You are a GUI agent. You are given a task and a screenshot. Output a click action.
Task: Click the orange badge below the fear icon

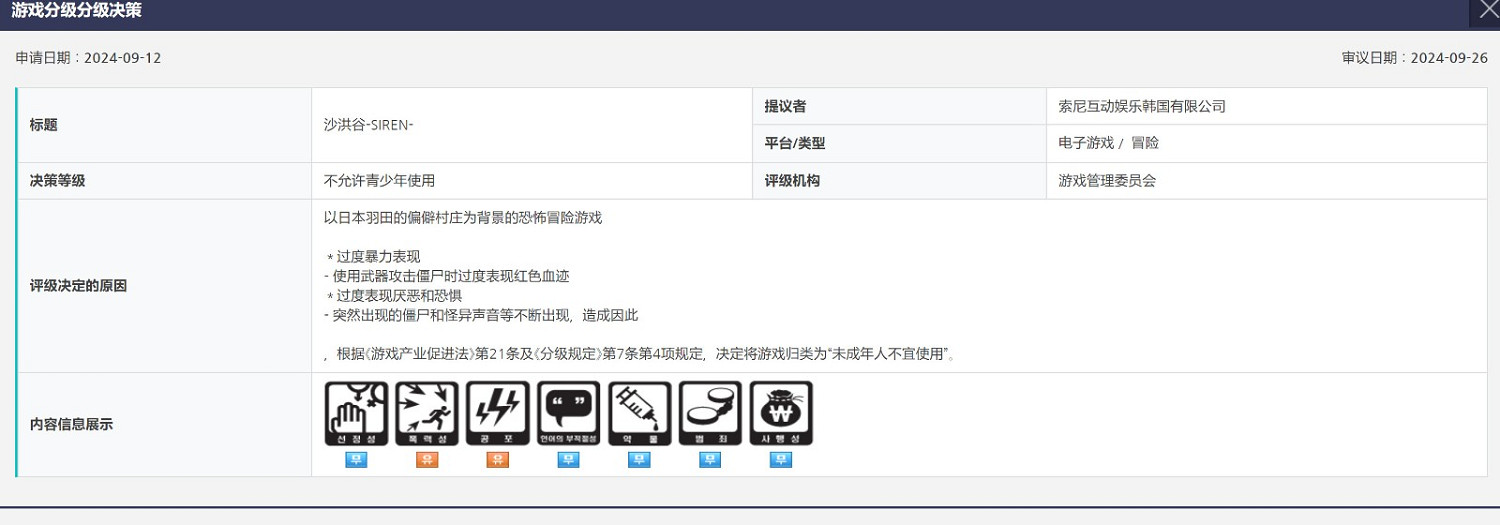498,460
